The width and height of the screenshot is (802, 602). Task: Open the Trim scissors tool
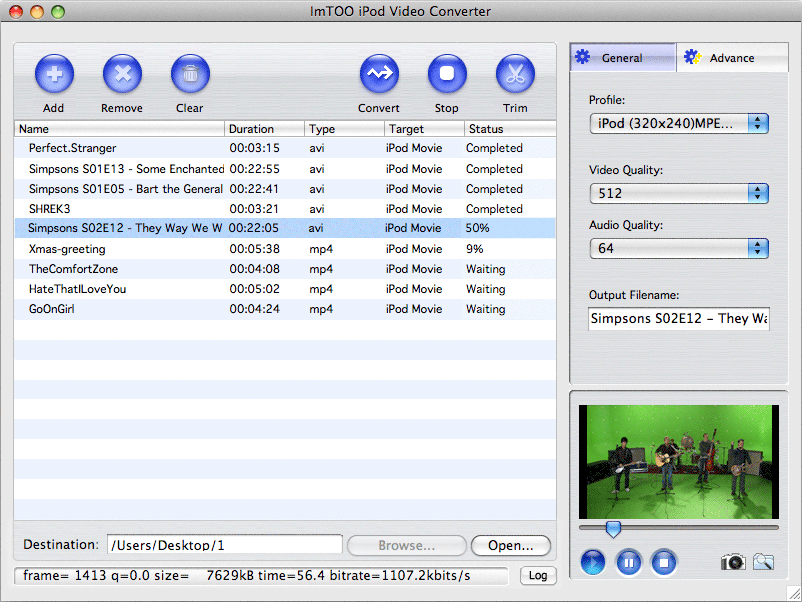point(515,74)
